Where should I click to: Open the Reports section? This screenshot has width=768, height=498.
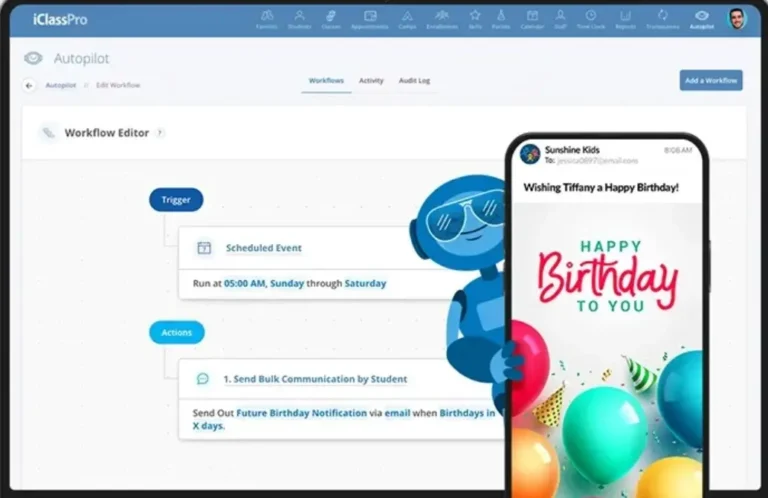(x=625, y=20)
